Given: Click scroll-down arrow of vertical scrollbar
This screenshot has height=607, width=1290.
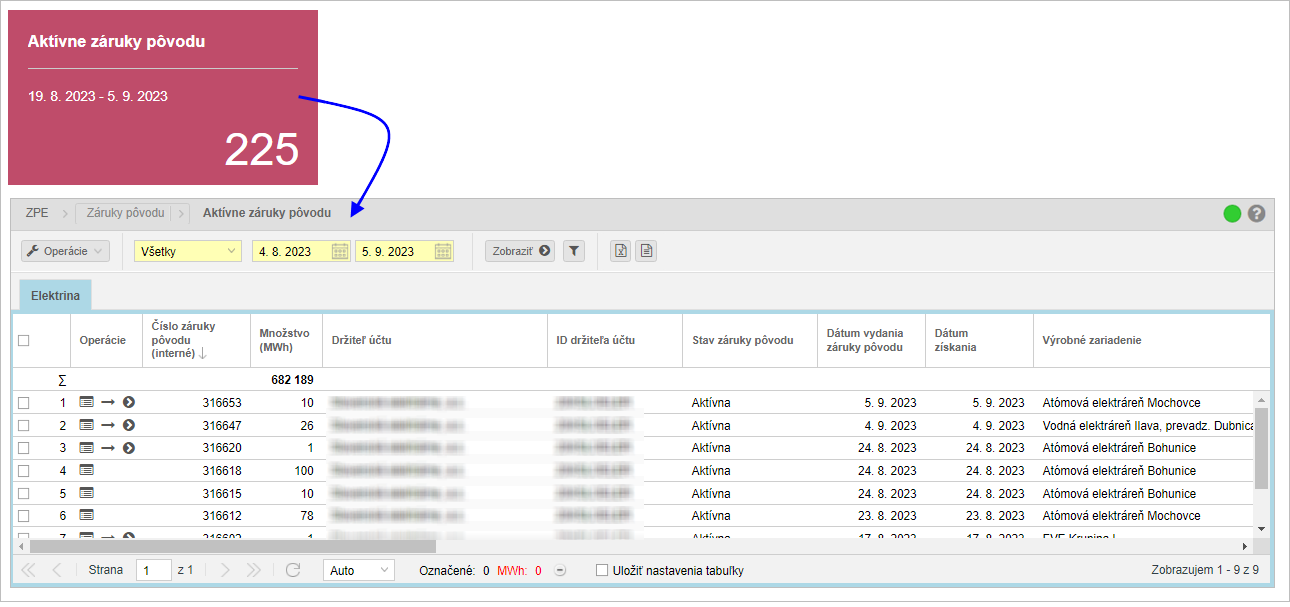Looking at the screenshot, I should pos(1262,528).
